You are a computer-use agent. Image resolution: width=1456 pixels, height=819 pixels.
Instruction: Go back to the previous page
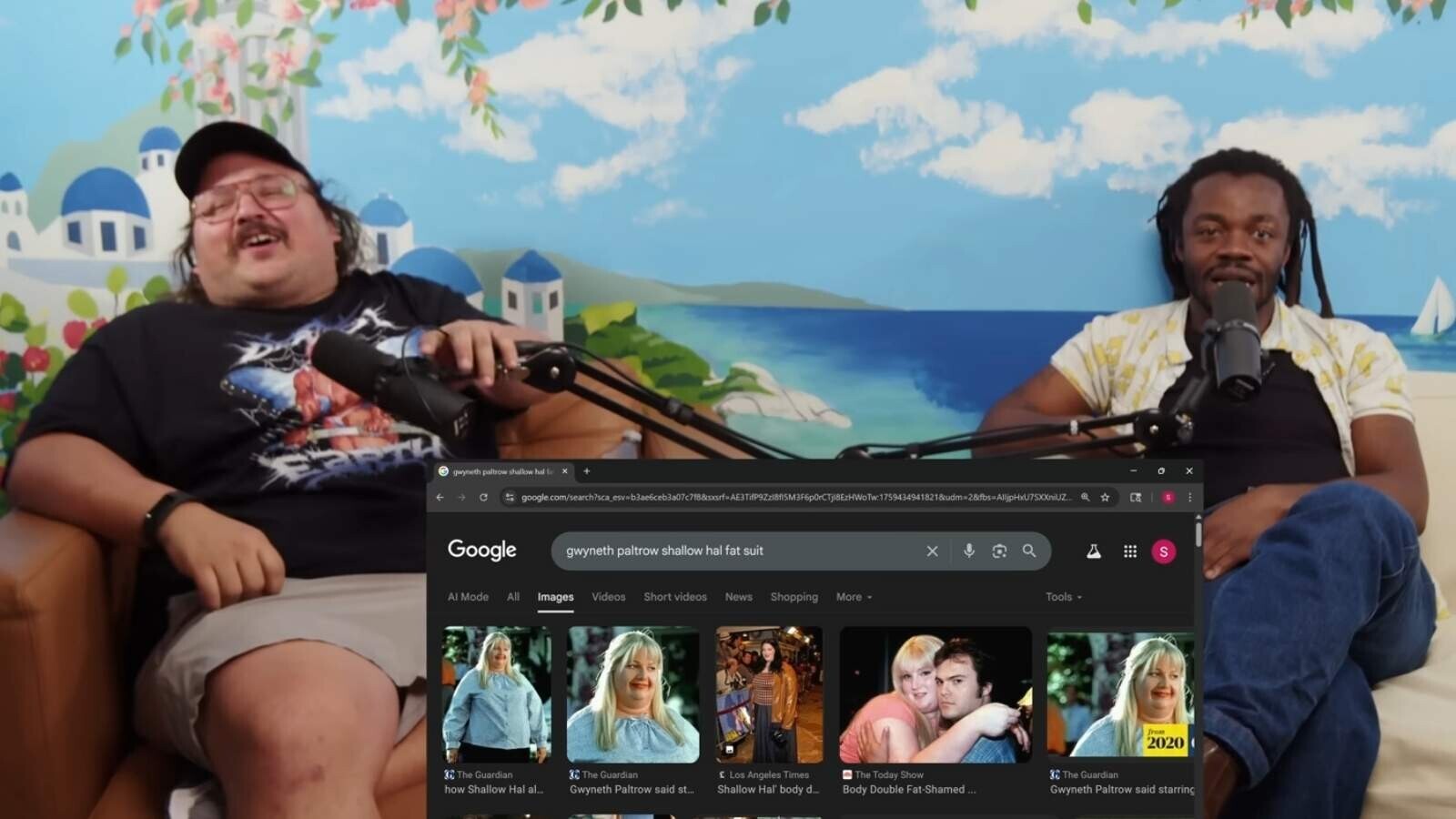(x=440, y=497)
